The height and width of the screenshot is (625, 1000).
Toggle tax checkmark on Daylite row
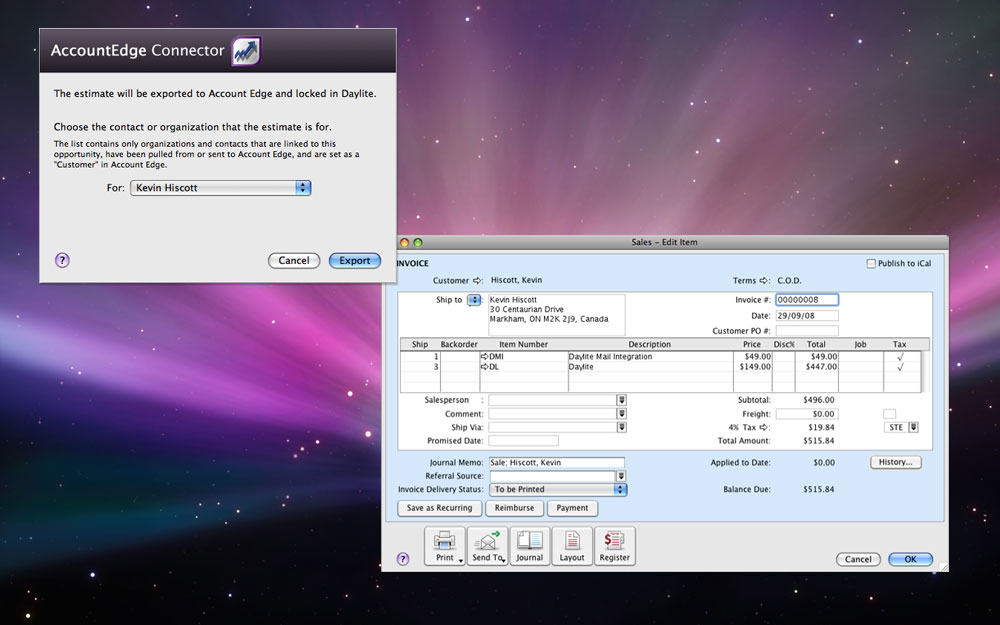point(900,367)
